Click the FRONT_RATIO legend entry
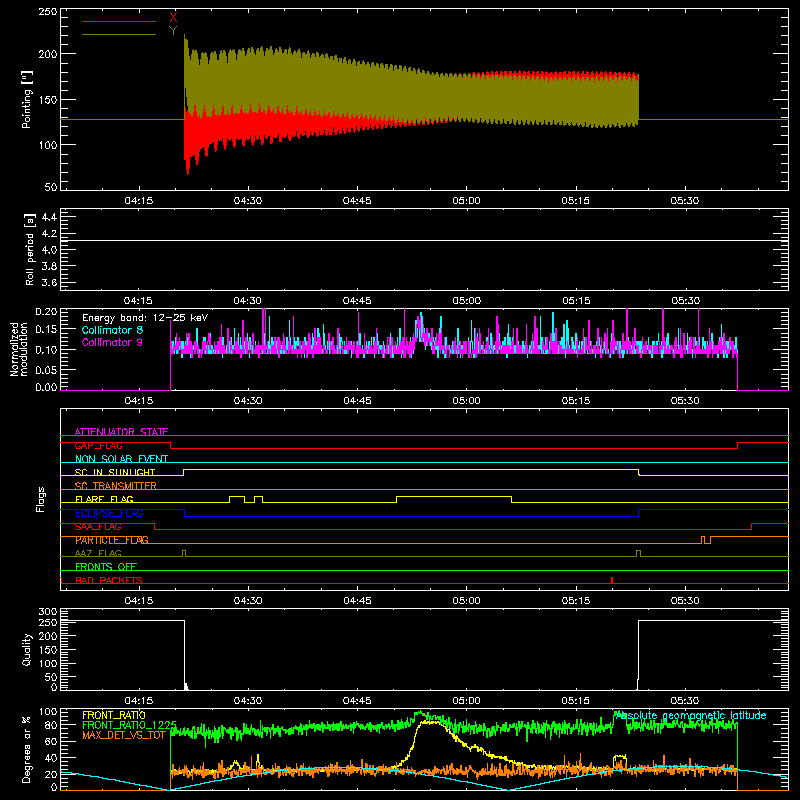Image resolution: width=800 pixels, height=800 pixels. click(114, 715)
